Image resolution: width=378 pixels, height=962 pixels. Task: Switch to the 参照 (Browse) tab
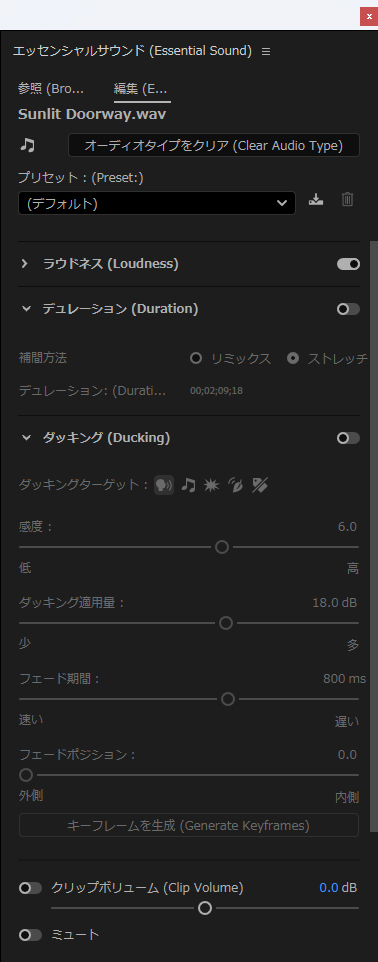click(x=51, y=88)
